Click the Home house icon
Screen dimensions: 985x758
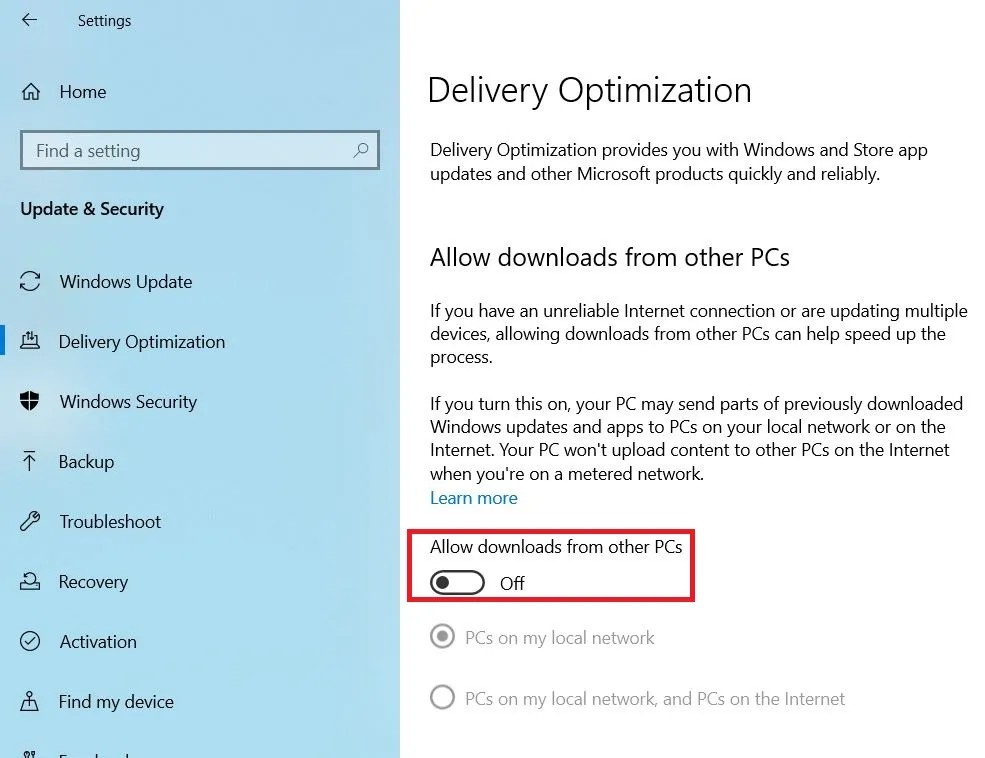pyautogui.click(x=31, y=92)
